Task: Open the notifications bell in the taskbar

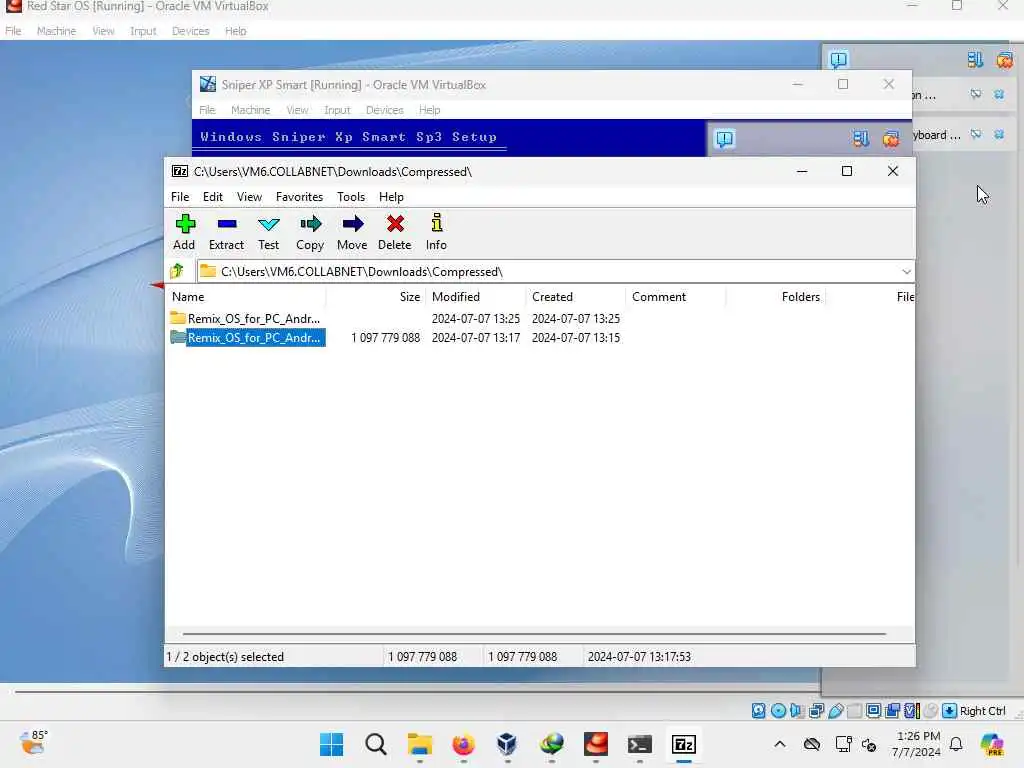Action: point(956,744)
